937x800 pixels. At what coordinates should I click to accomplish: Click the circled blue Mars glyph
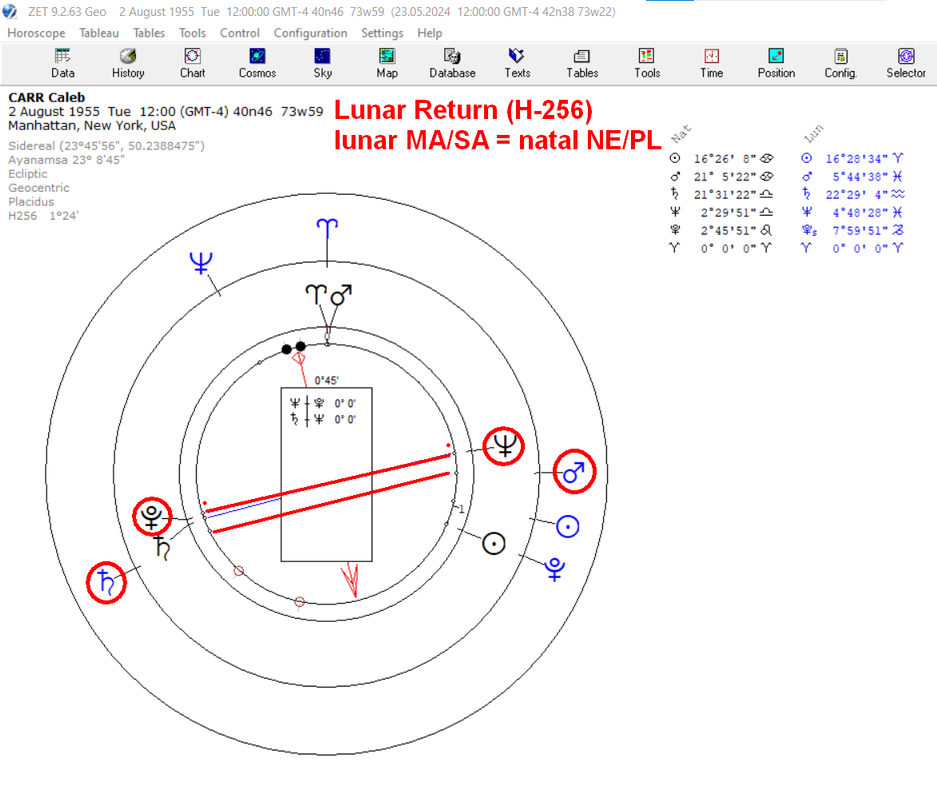[574, 471]
